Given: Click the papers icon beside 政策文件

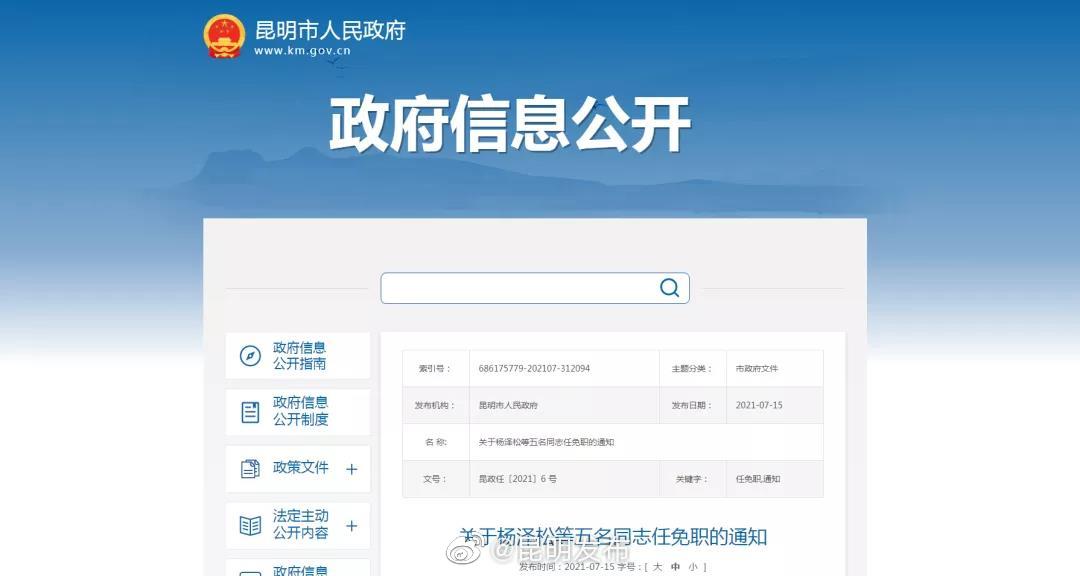Looking at the screenshot, I should pyautogui.click(x=248, y=468).
